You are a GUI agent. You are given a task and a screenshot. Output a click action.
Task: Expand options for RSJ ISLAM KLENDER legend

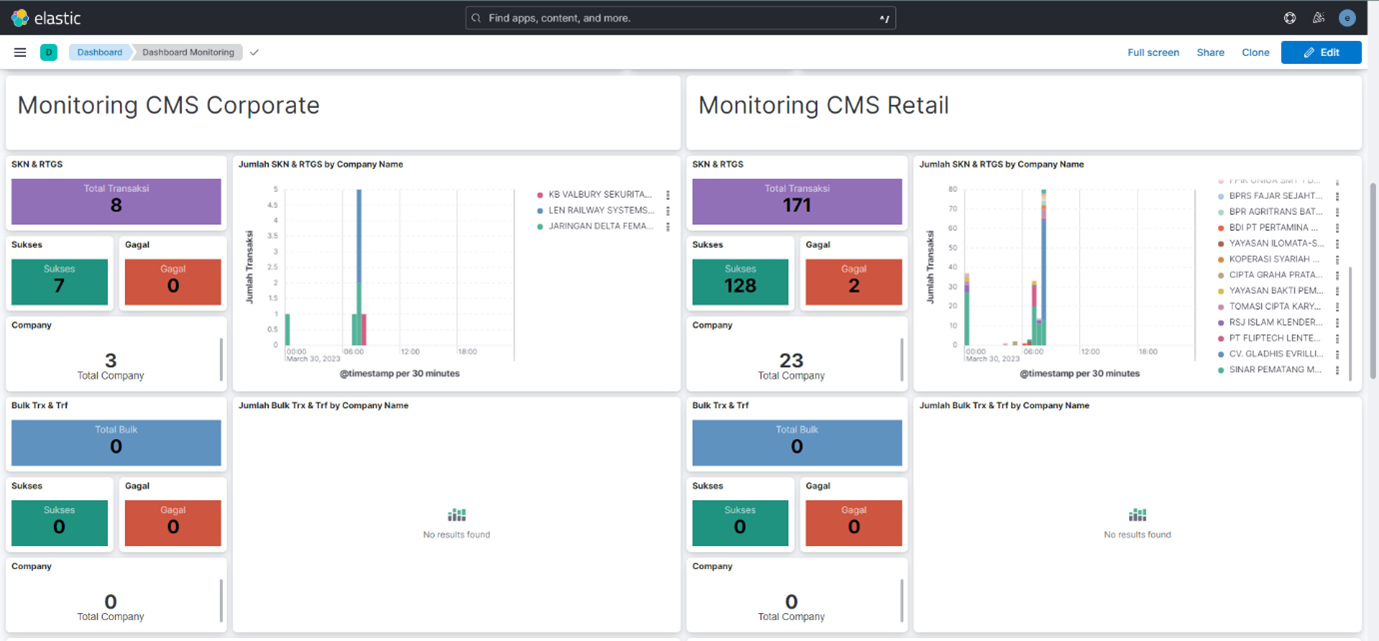(1337, 323)
